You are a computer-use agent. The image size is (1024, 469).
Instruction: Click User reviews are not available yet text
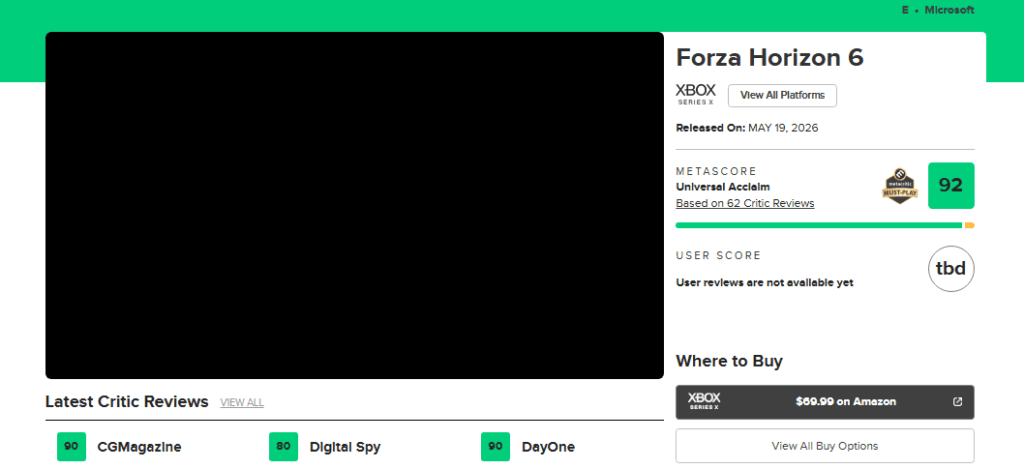pos(765,283)
